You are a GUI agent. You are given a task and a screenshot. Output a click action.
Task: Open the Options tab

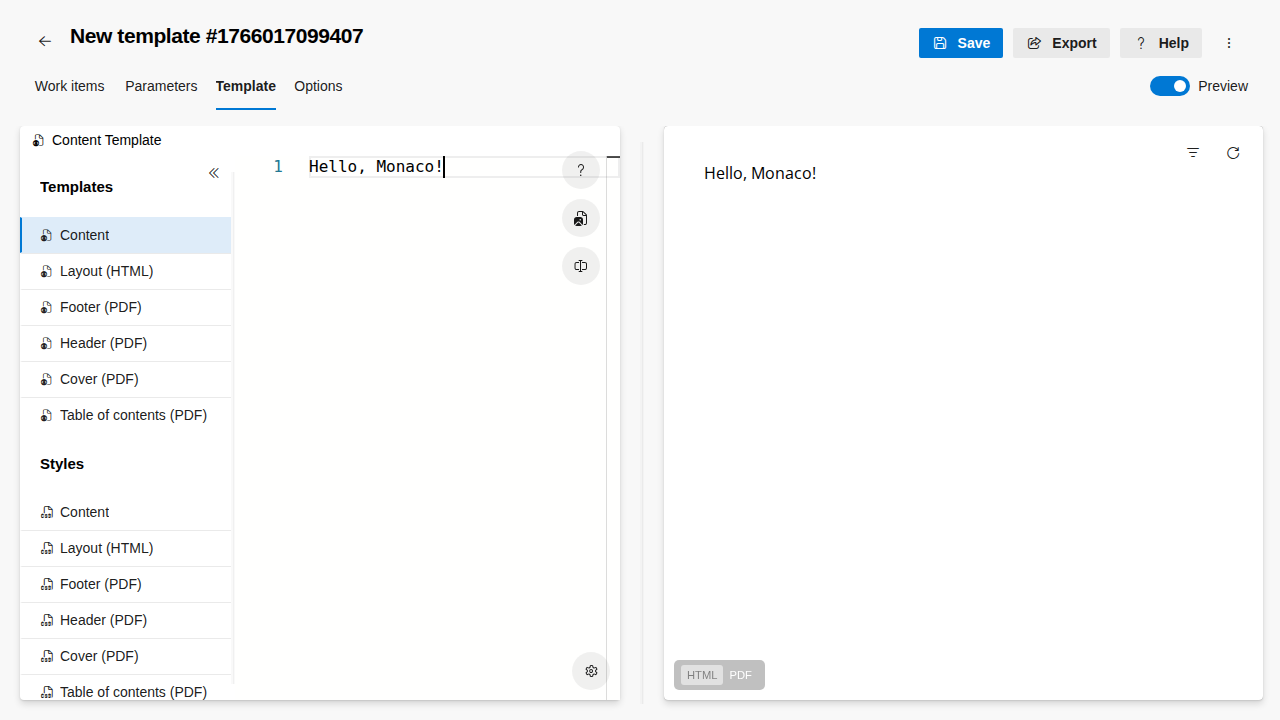[x=318, y=86]
